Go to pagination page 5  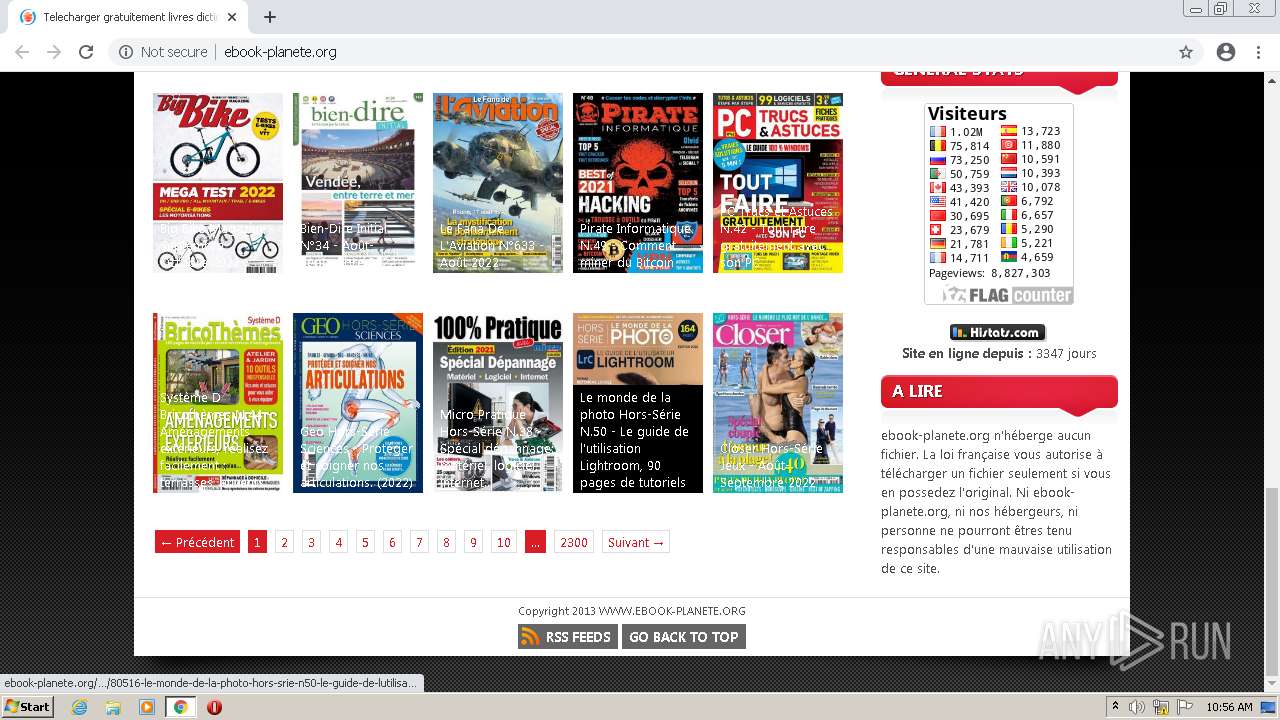point(365,542)
